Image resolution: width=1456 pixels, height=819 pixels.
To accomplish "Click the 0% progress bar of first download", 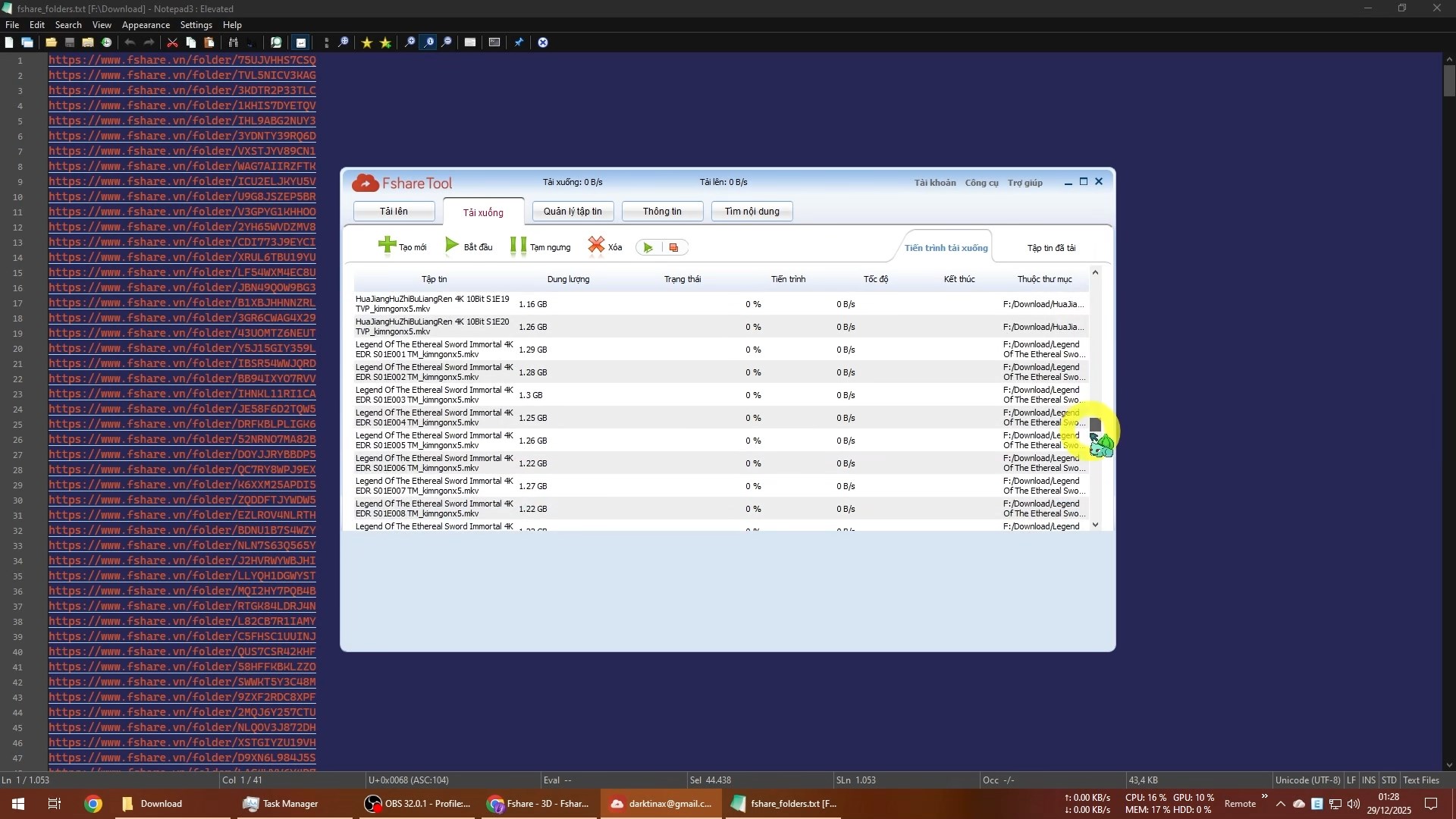I will click(752, 304).
